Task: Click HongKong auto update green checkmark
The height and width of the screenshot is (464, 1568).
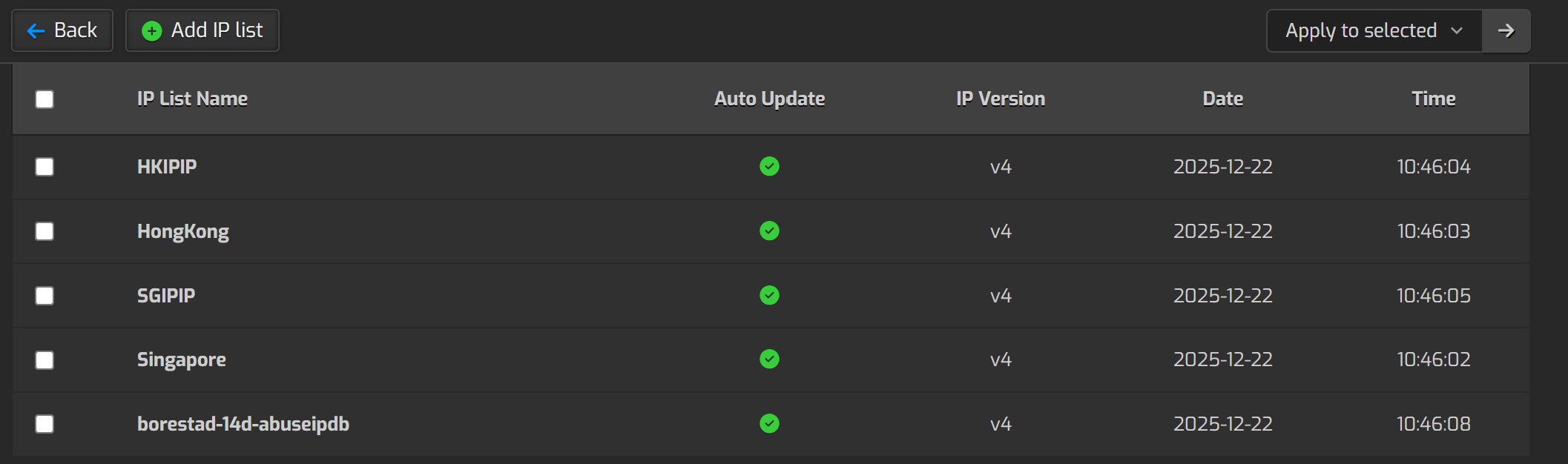Action: pyautogui.click(x=769, y=231)
